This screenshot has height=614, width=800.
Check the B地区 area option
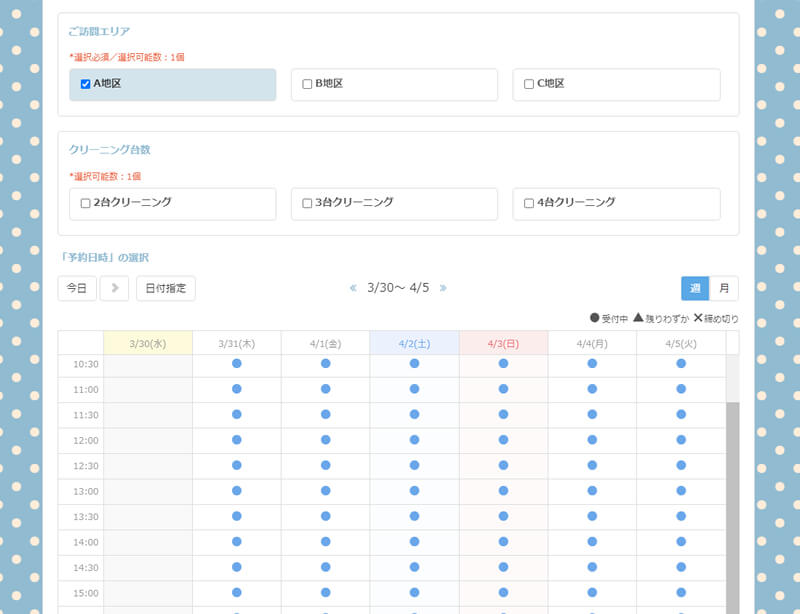tap(307, 84)
